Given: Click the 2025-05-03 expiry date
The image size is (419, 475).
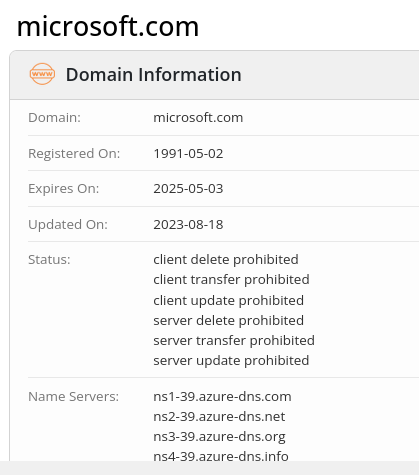Looking at the screenshot, I should [x=188, y=189].
